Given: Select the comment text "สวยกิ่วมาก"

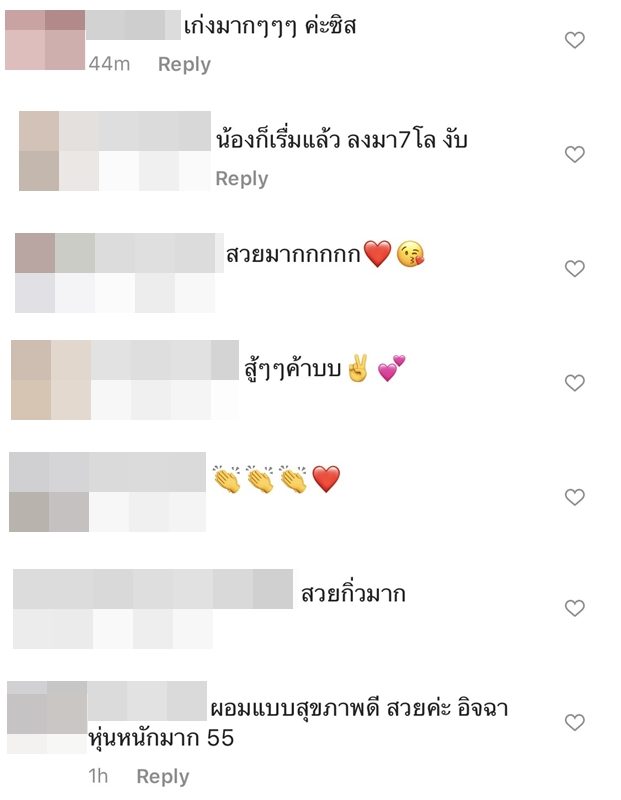Looking at the screenshot, I should (353, 594).
